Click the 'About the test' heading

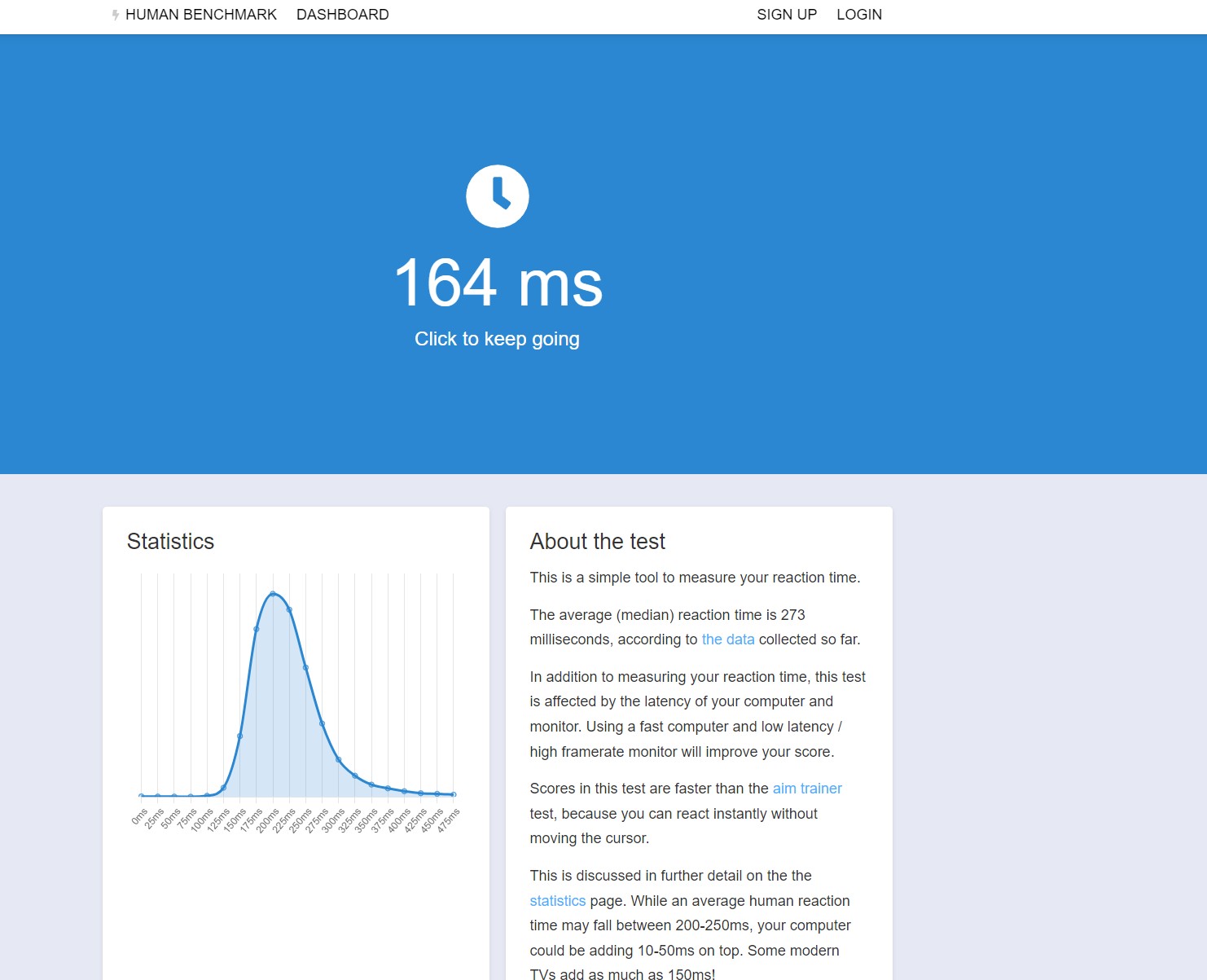pos(598,542)
